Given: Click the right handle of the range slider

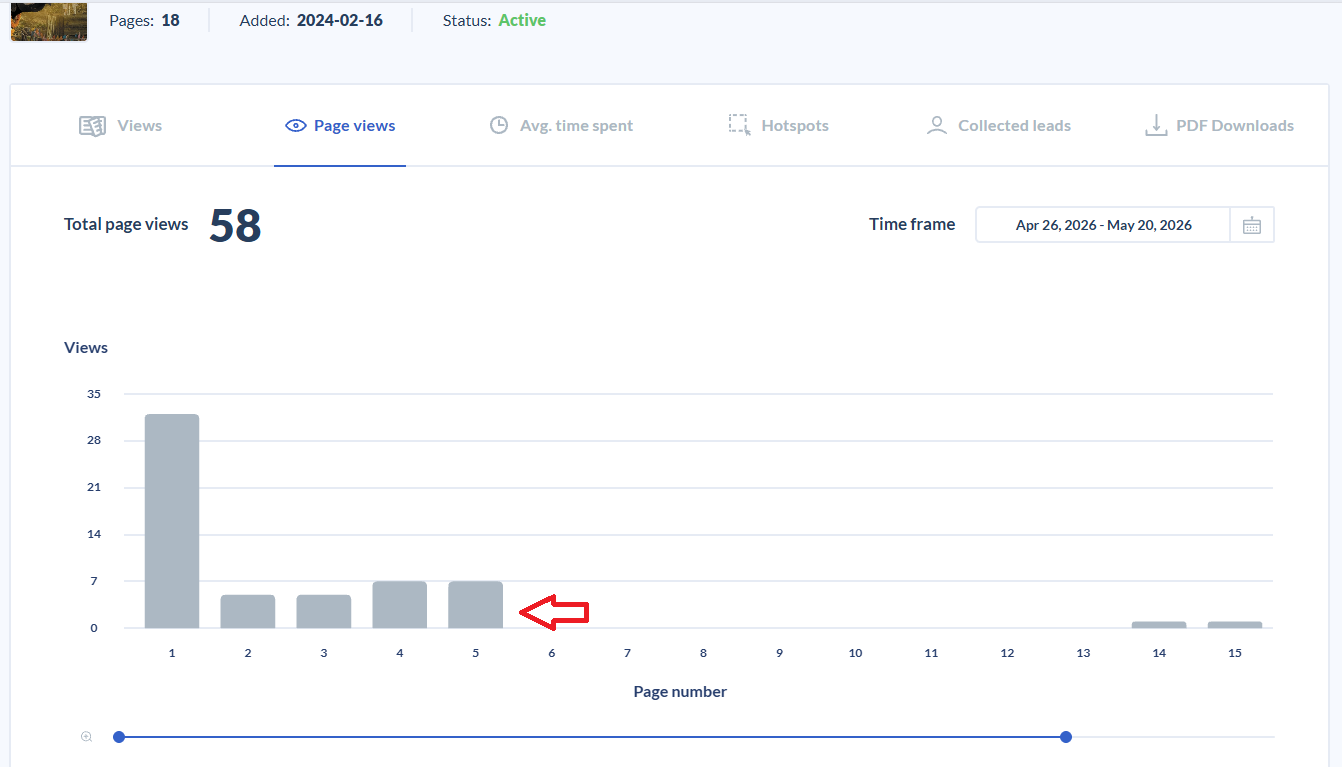Looking at the screenshot, I should point(1066,737).
